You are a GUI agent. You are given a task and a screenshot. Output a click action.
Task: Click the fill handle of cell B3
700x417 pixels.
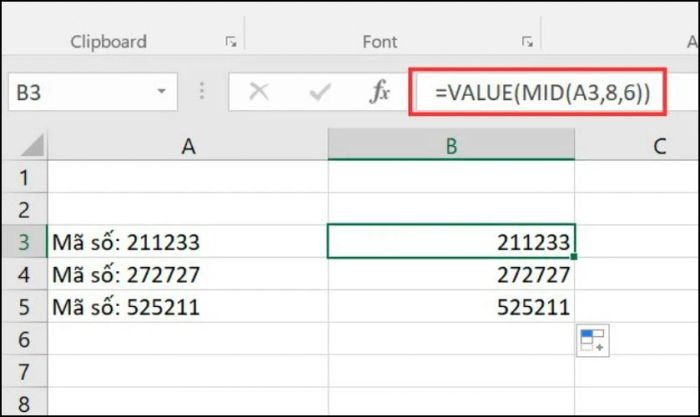coord(574,257)
